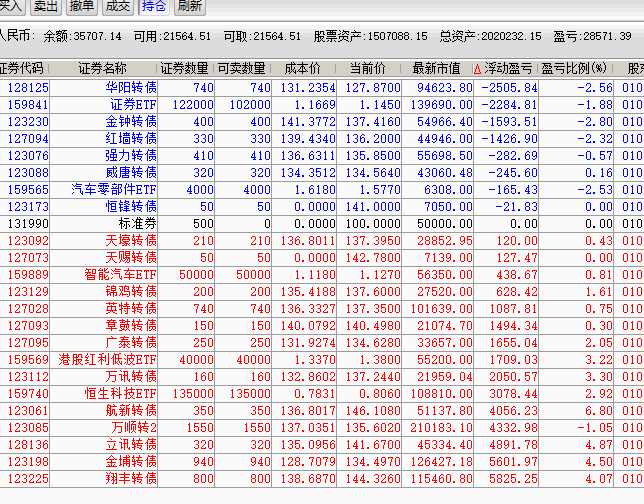Sort by 可卖数量 column header

pos(242,69)
